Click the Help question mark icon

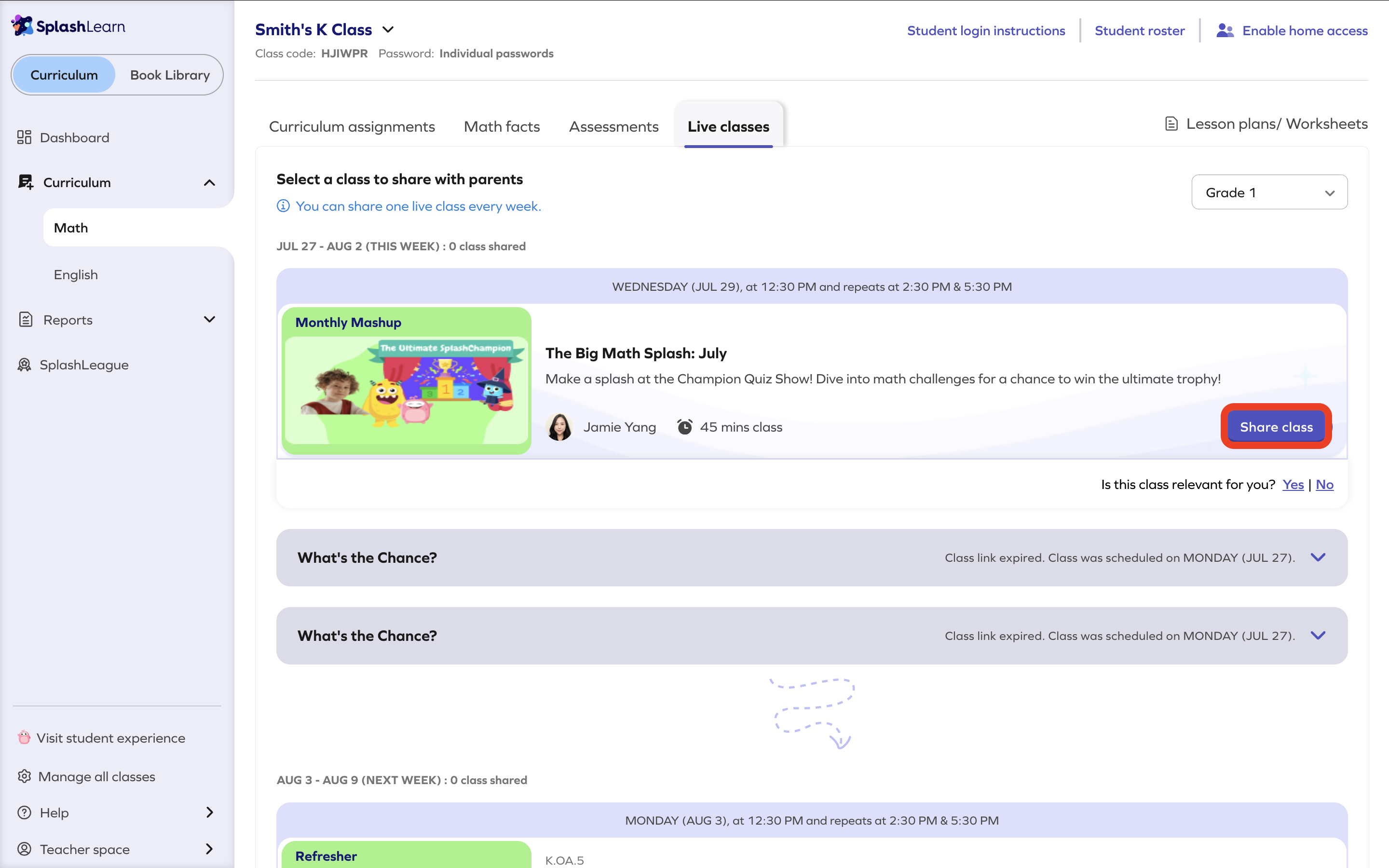tap(24, 813)
